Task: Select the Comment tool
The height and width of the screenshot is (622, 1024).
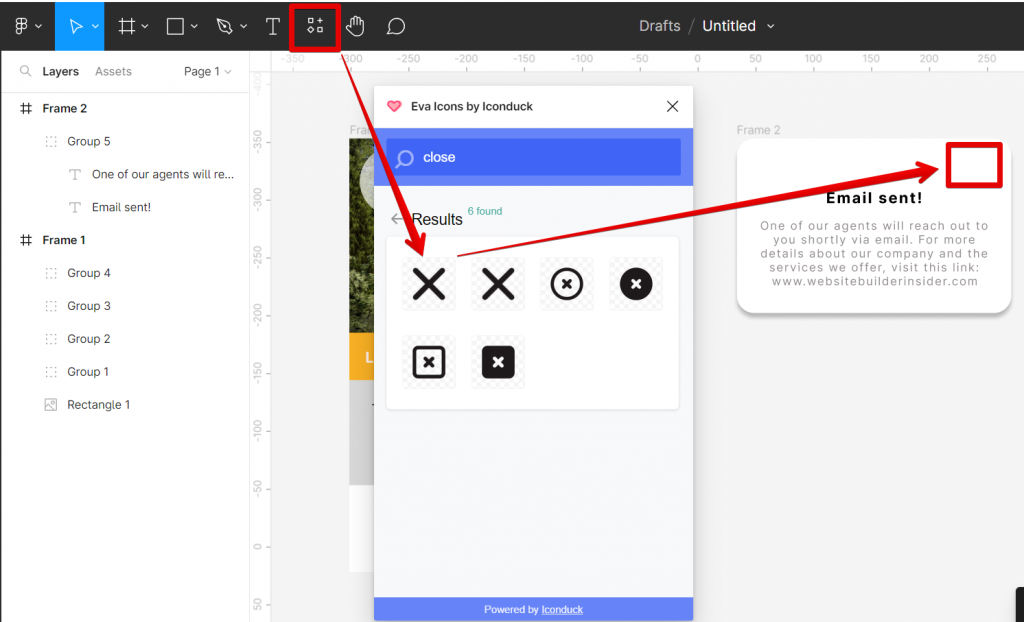Action: (396, 26)
